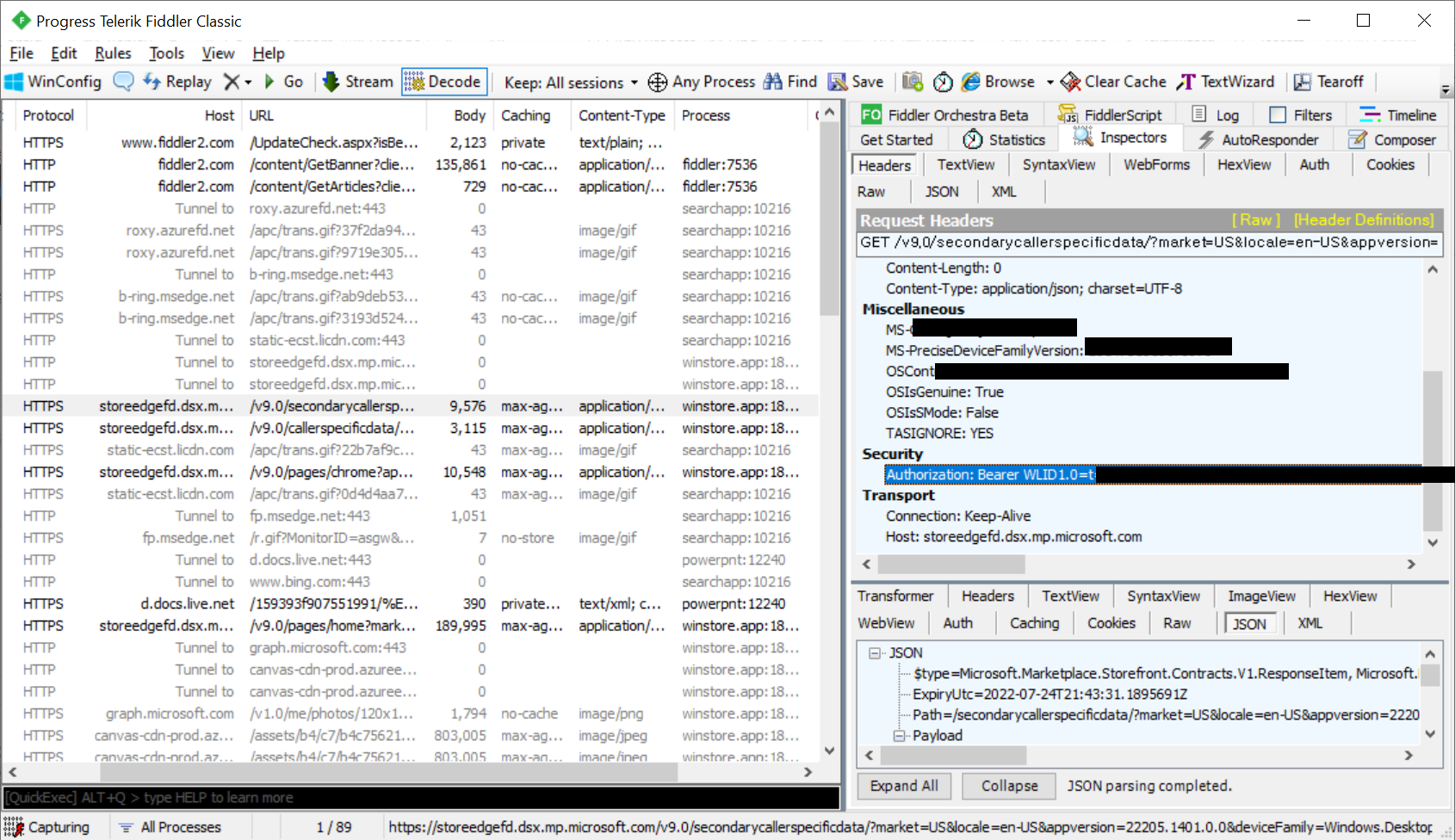Open the Log tab

[1216, 115]
